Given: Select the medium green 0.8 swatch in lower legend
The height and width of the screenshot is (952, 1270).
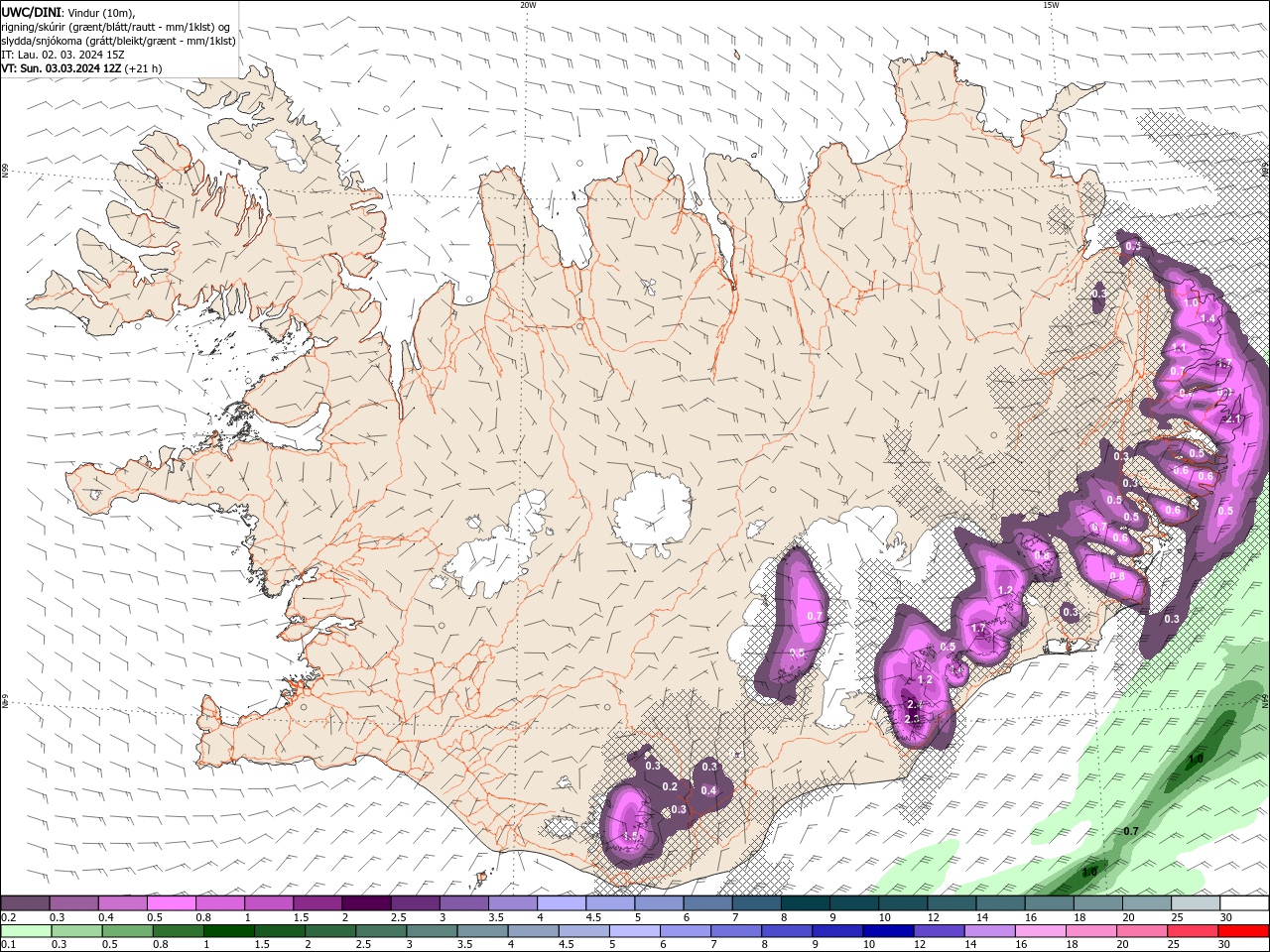Looking at the screenshot, I should (x=178, y=931).
